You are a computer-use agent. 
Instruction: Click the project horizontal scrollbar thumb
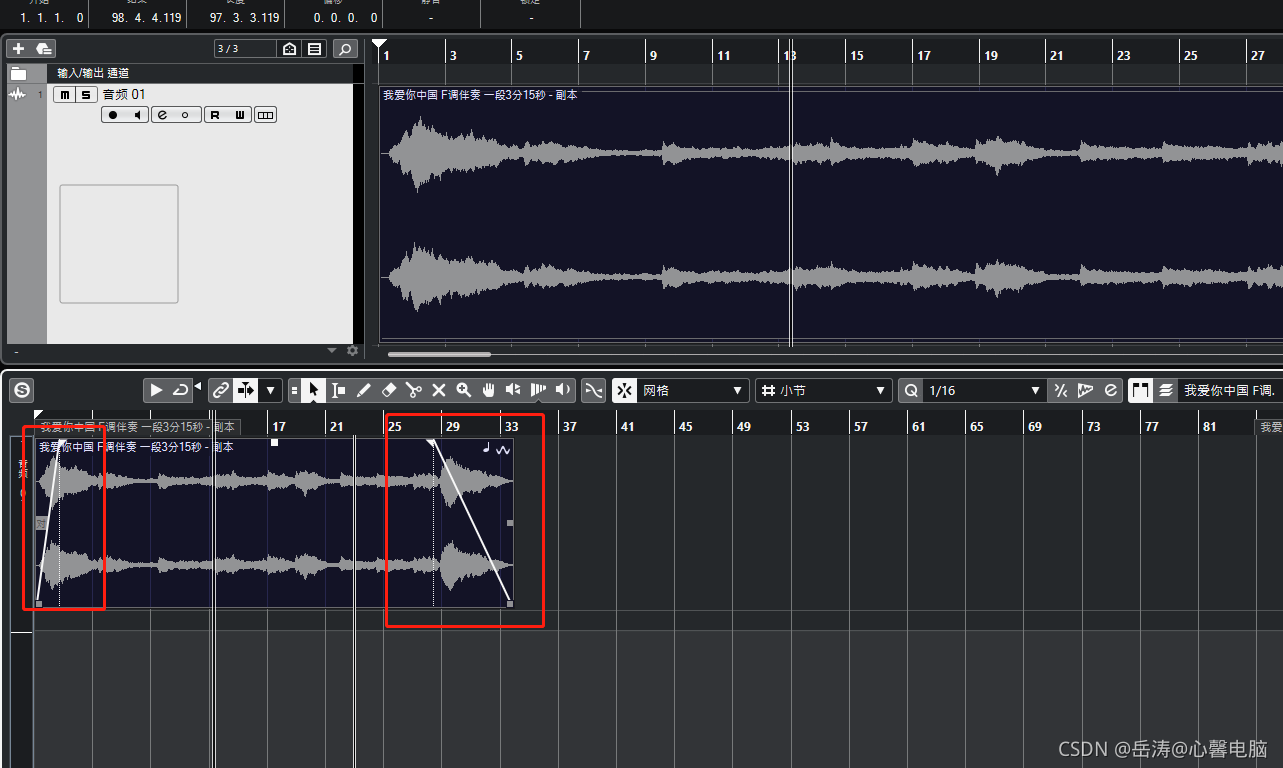click(x=439, y=354)
